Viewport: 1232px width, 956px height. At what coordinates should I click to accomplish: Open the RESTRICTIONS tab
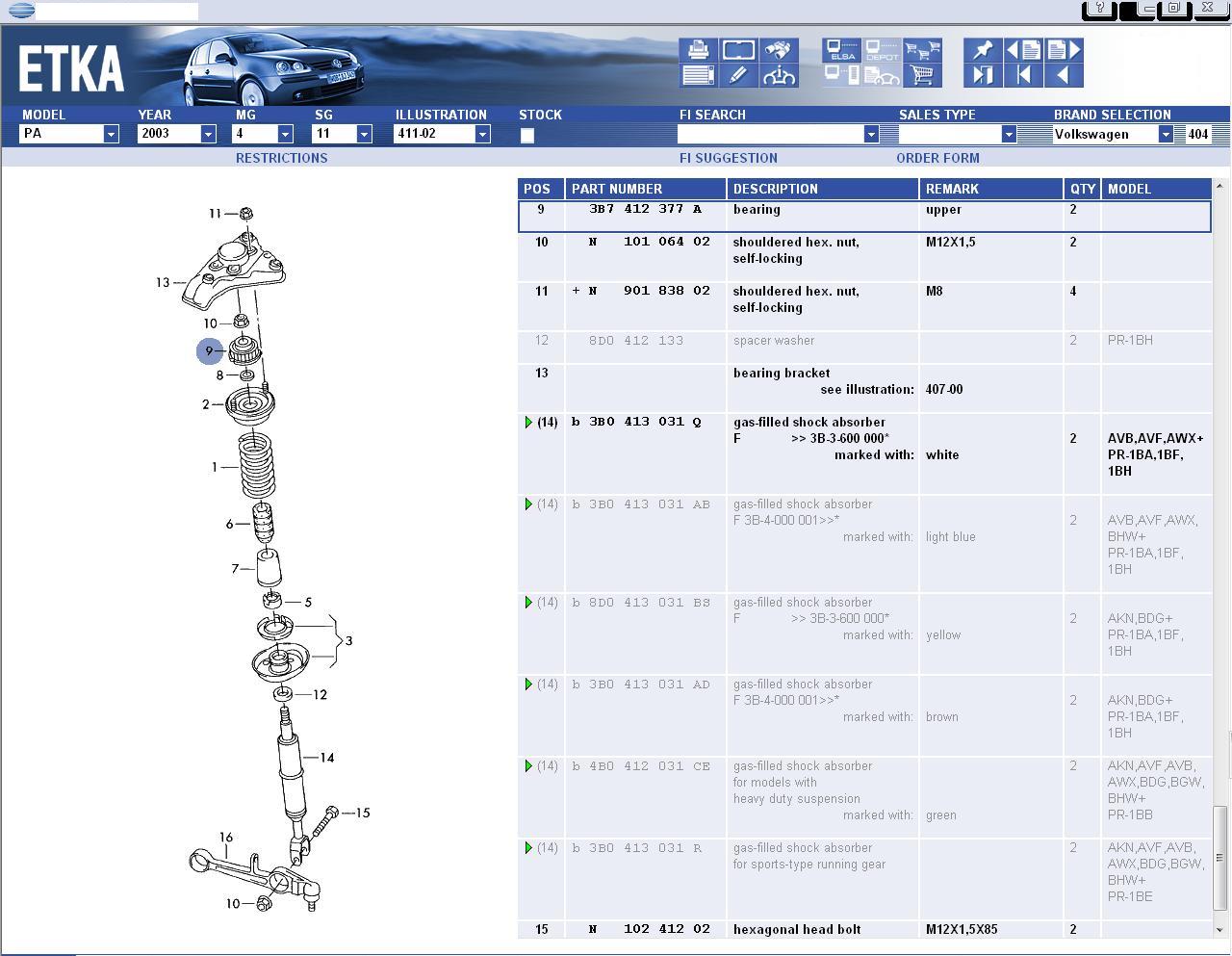click(x=281, y=158)
